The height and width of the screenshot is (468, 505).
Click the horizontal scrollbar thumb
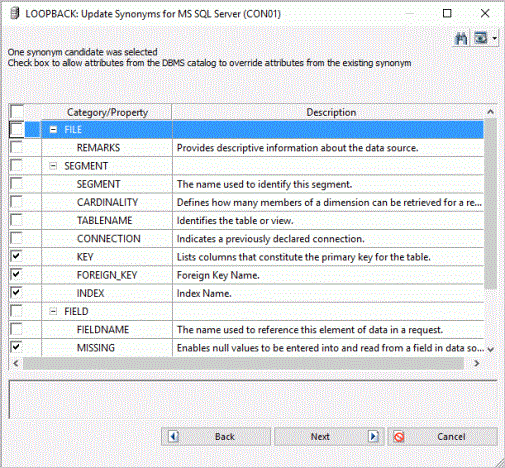tap(243, 363)
